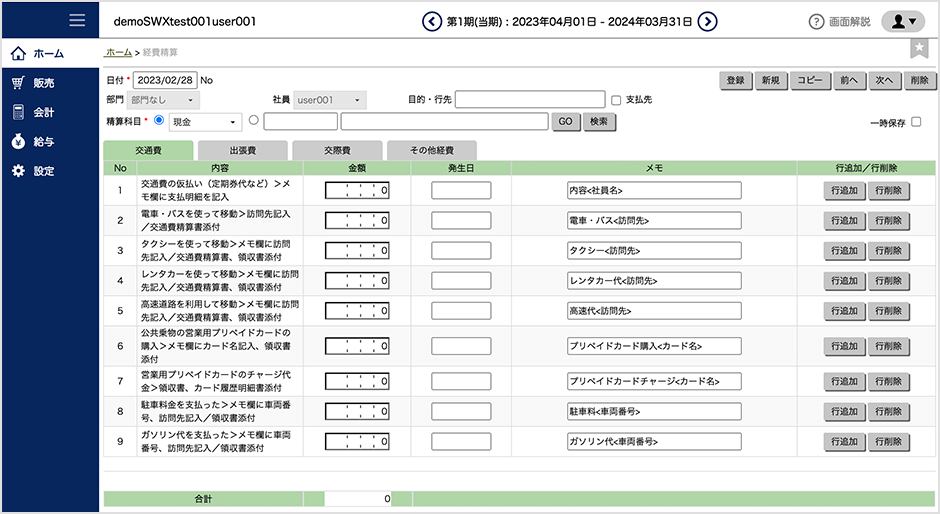Switch to the 出張費 tab
This screenshot has width=940, height=514.
[x=243, y=151]
